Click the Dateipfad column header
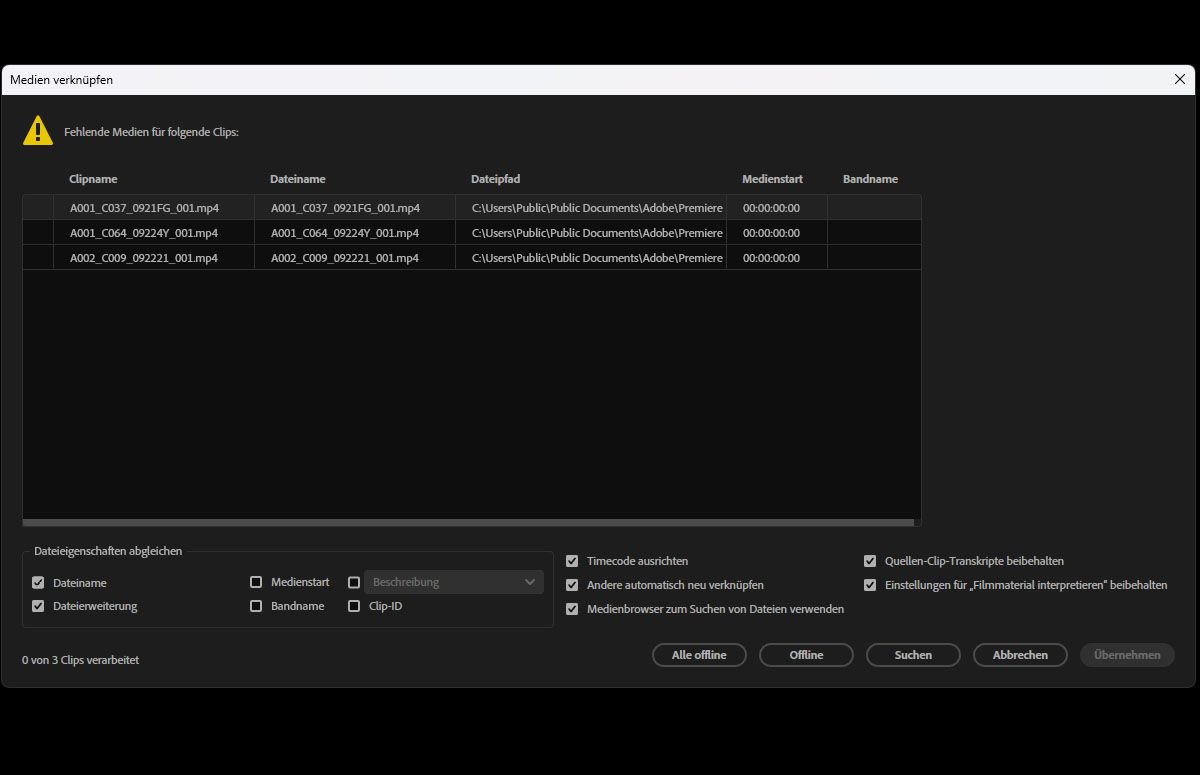1200x775 pixels. 496,179
